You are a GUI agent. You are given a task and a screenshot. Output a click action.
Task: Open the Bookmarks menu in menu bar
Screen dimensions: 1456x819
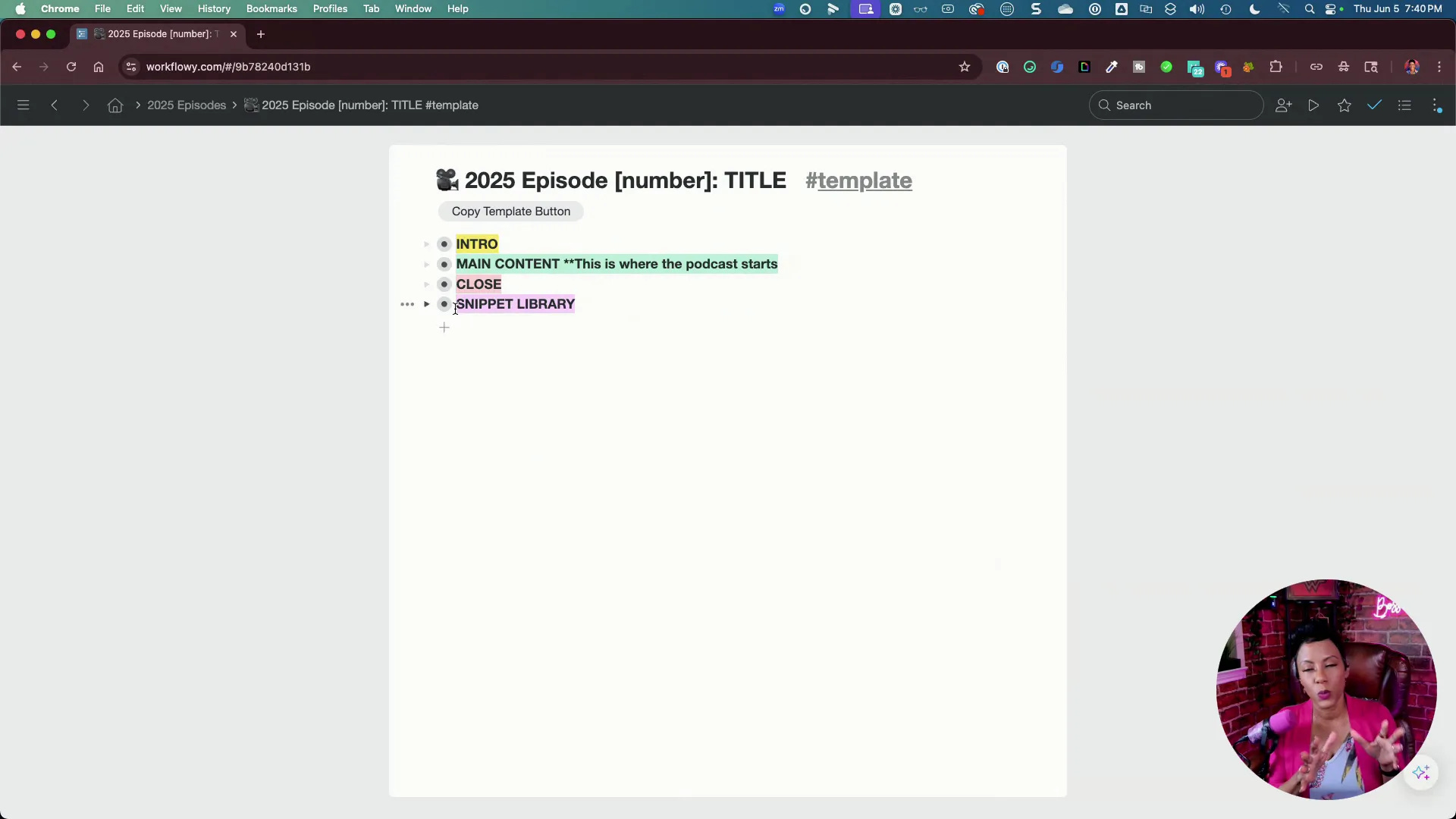click(x=271, y=9)
